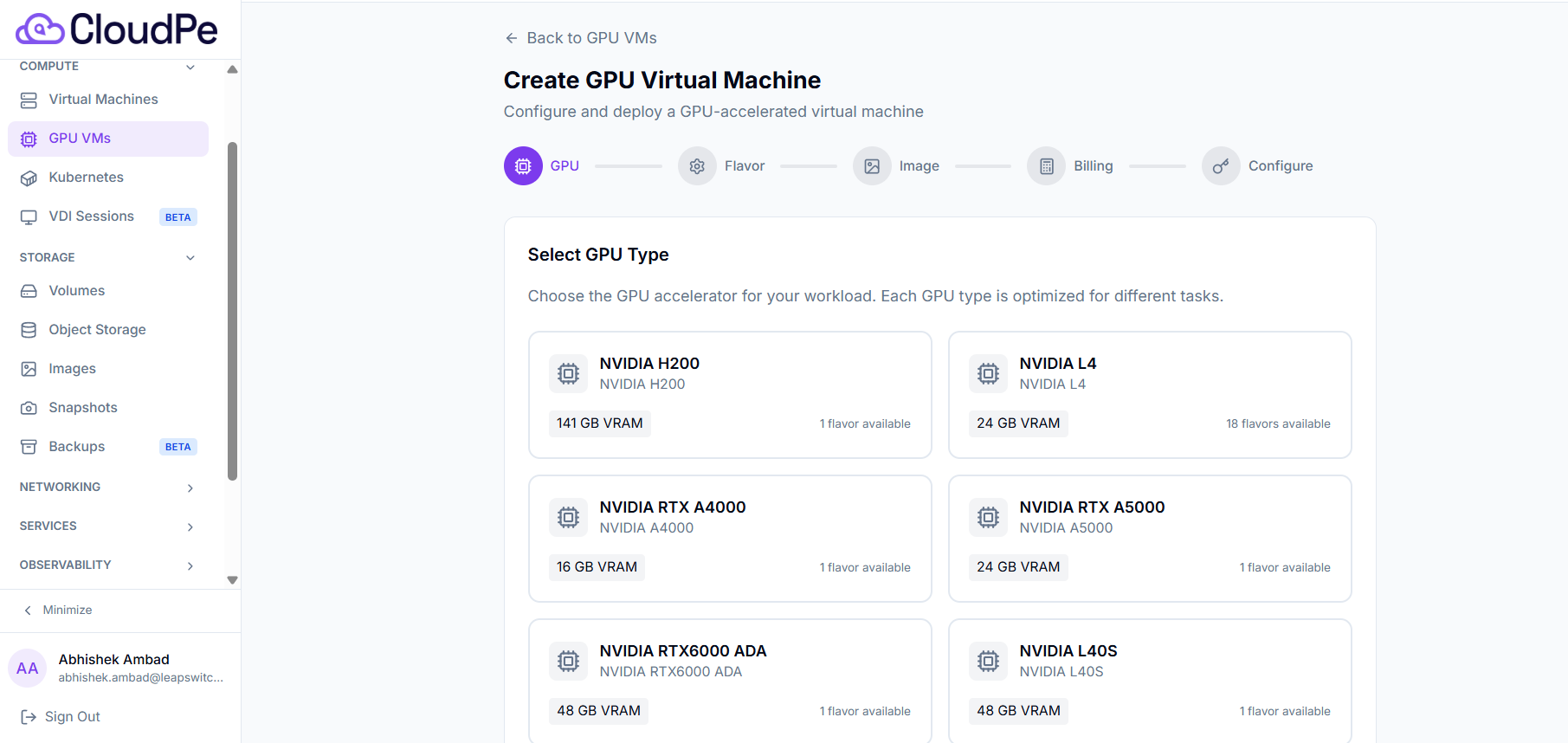Viewport: 1568px width, 743px height.
Task: Select the NVIDIA RTX A5000 card title
Action: 1092,507
